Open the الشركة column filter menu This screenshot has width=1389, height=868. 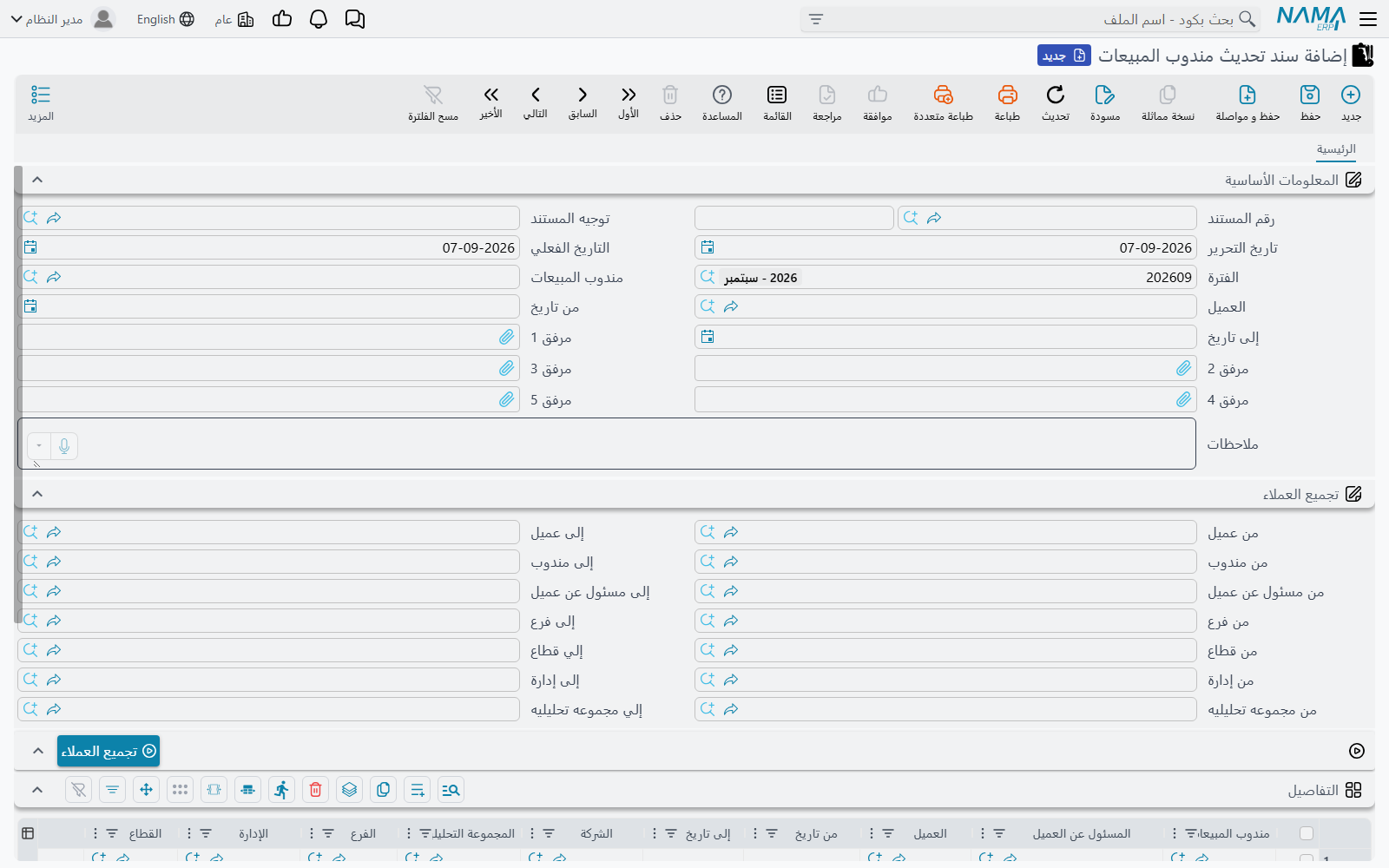pyautogui.click(x=549, y=833)
